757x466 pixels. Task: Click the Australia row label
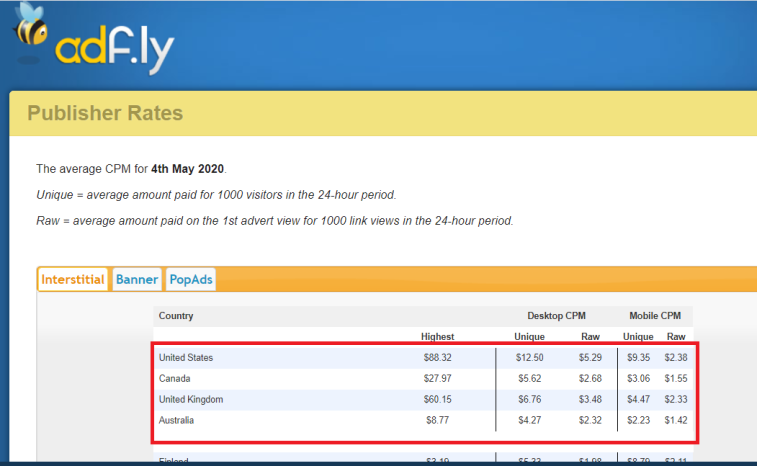coord(176,420)
